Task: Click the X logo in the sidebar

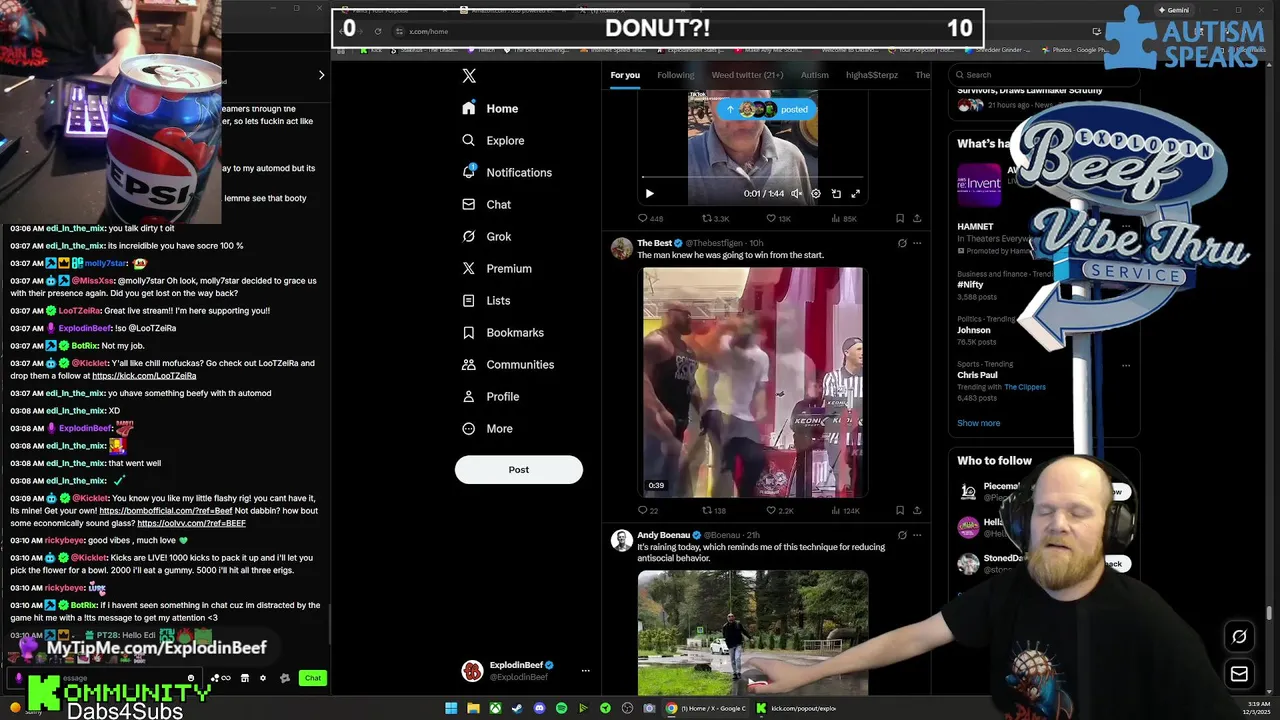Action: (469, 76)
